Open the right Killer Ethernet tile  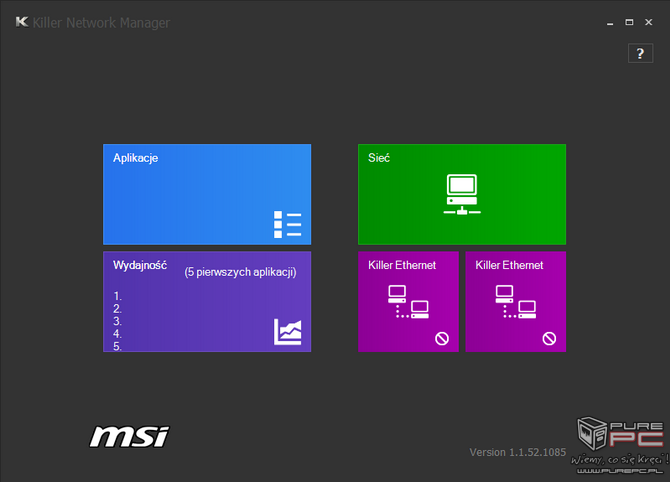515,302
